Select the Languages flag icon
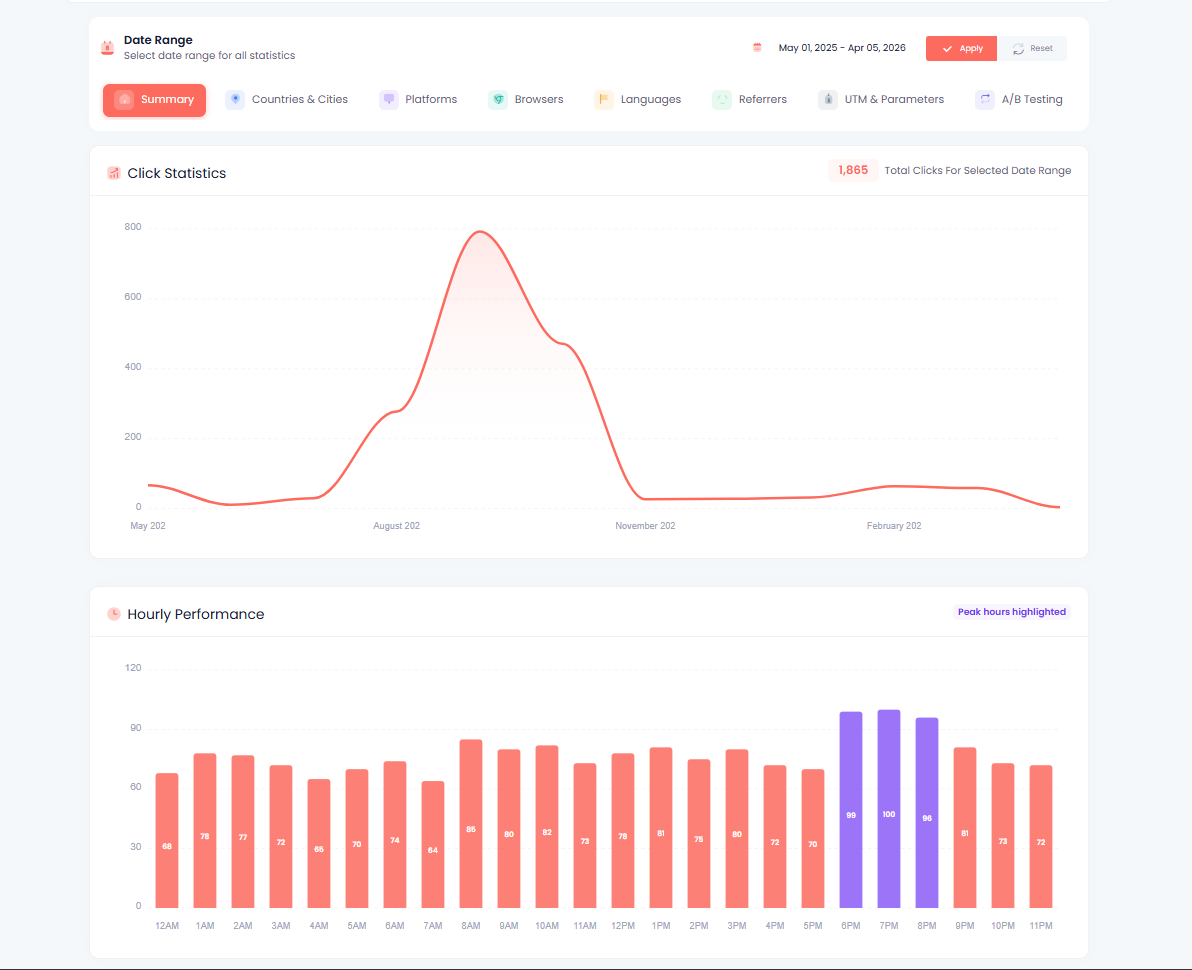This screenshot has width=1192, height=970. [x=604, y=99]
